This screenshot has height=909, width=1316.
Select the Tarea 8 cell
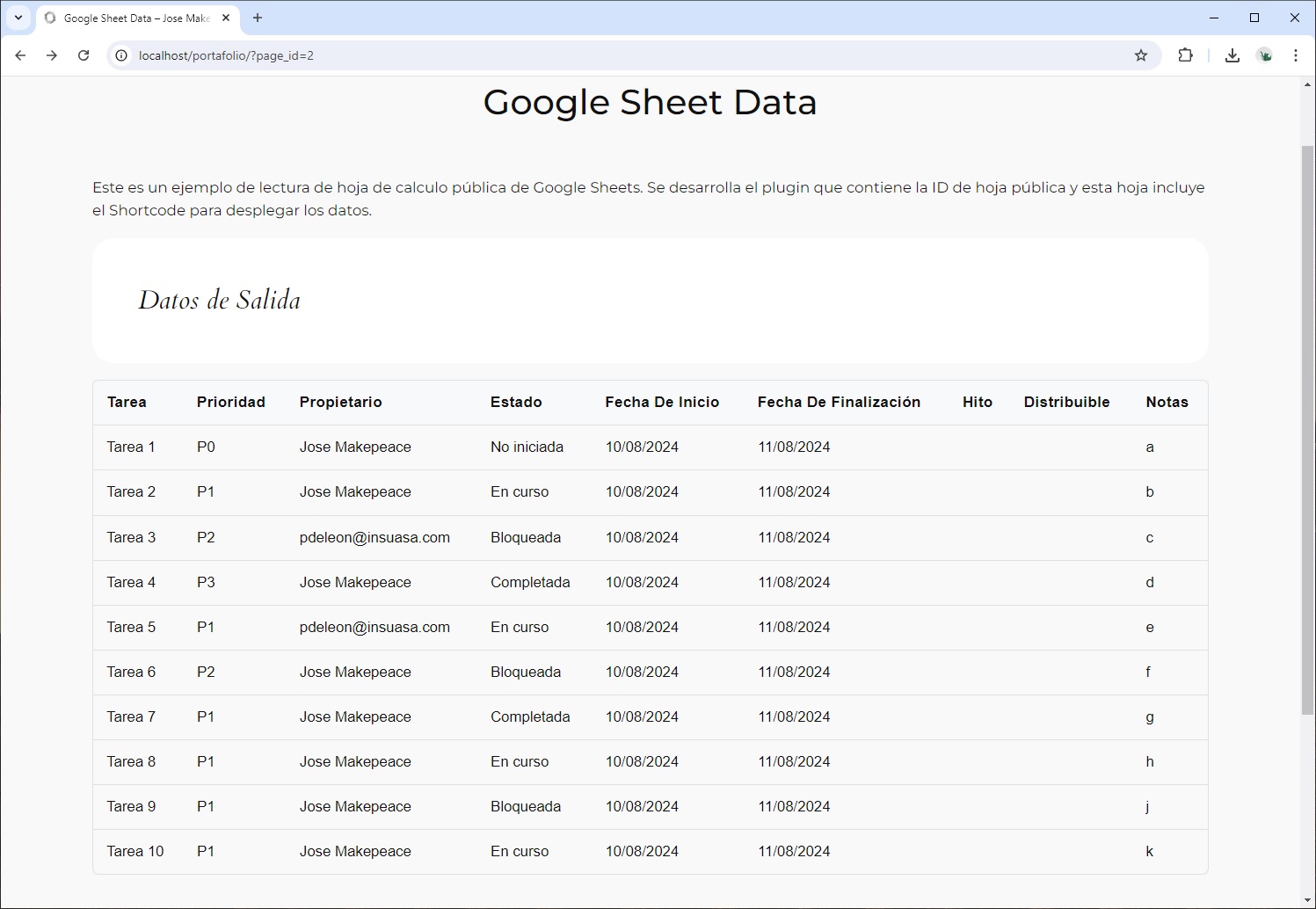tap(131, 761)
